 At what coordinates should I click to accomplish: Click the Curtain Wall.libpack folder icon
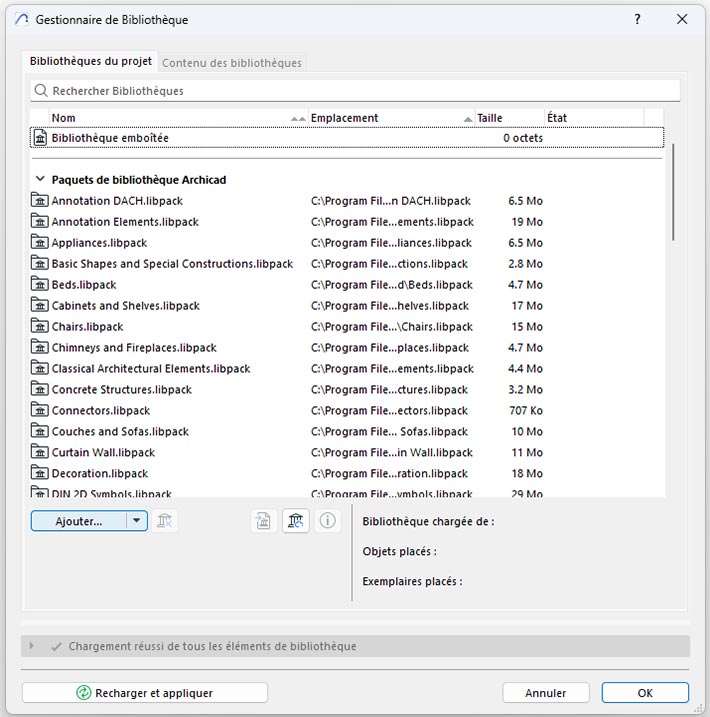pos(40,452)
